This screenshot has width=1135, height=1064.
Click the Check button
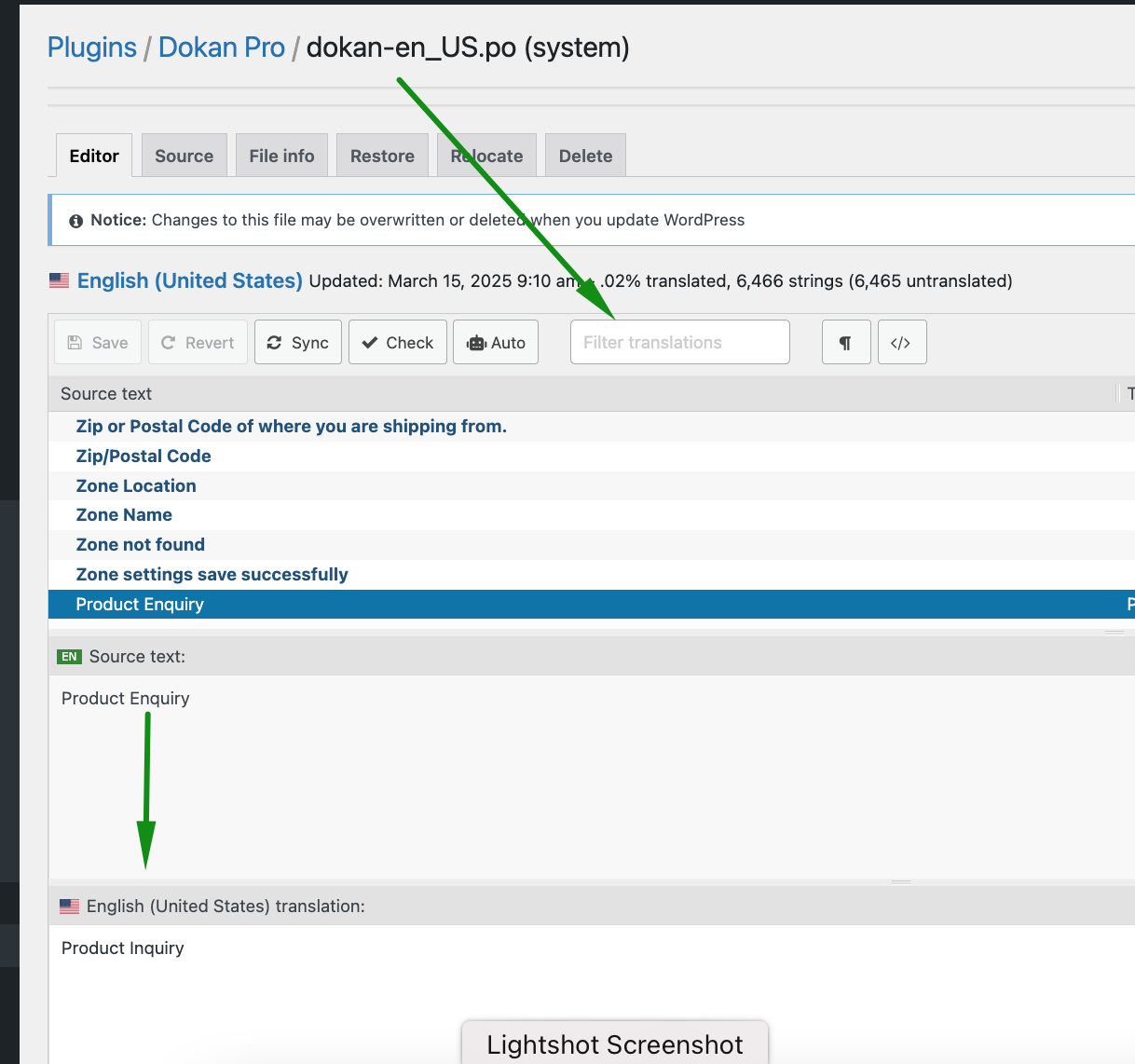(398, 342)
